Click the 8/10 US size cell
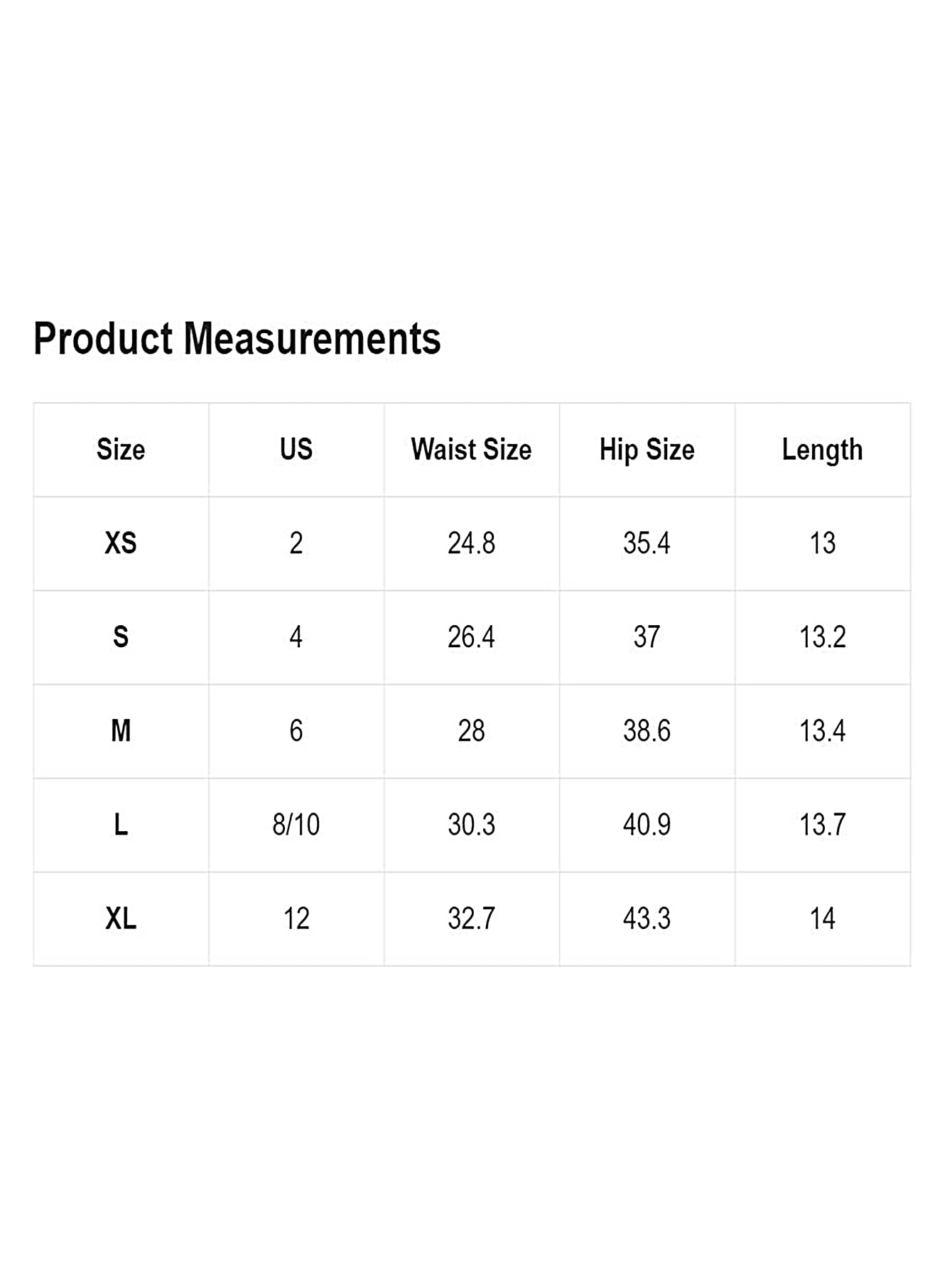 (296, 825)
